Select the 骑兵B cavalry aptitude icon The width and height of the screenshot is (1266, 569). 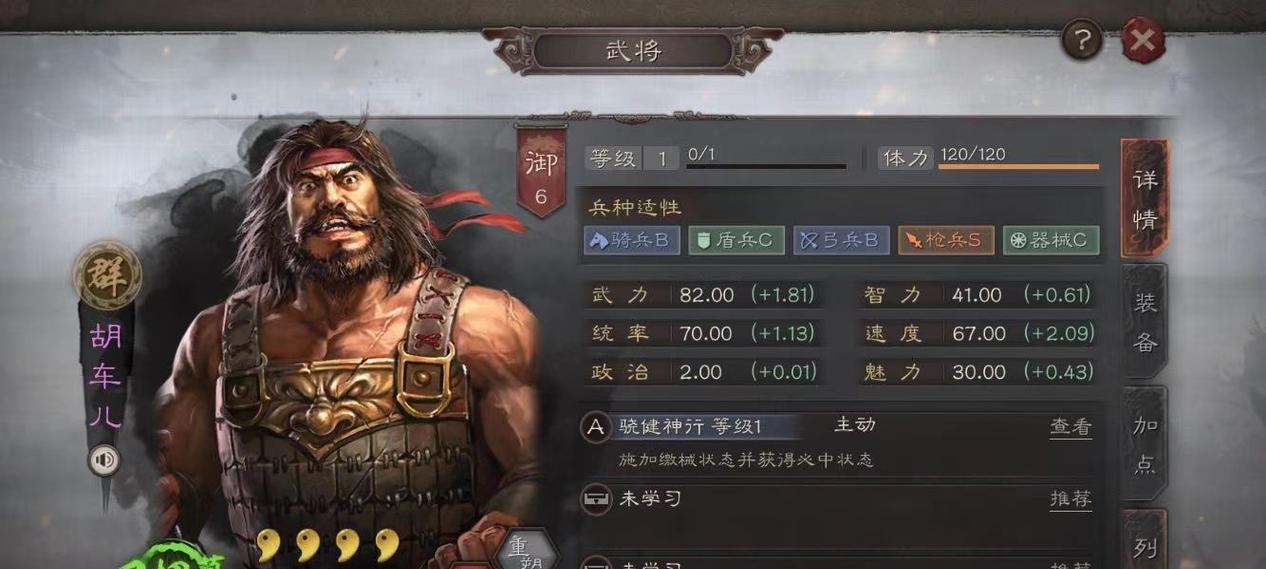(632, 240)
